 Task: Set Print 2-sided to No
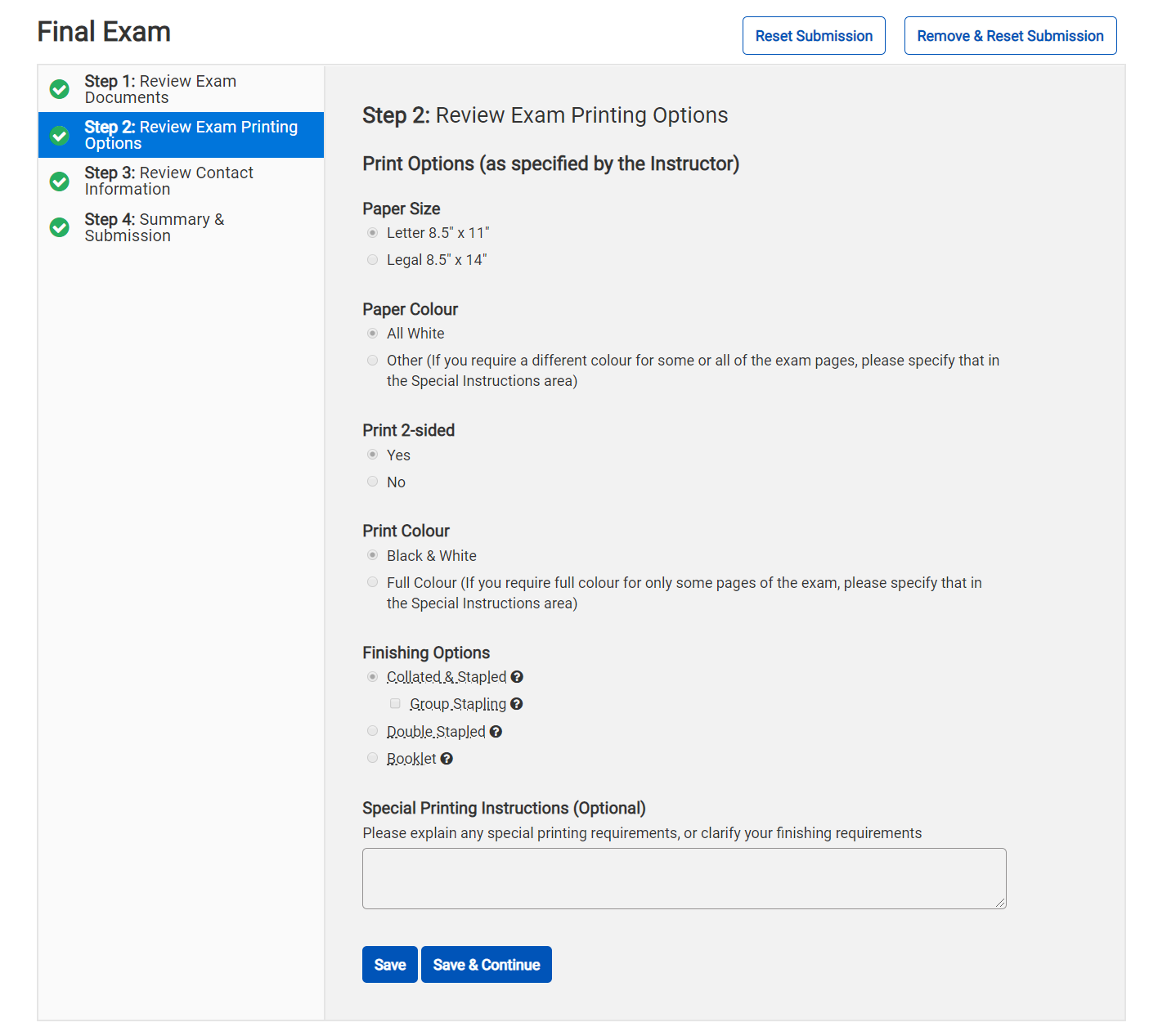pos(373,482)
